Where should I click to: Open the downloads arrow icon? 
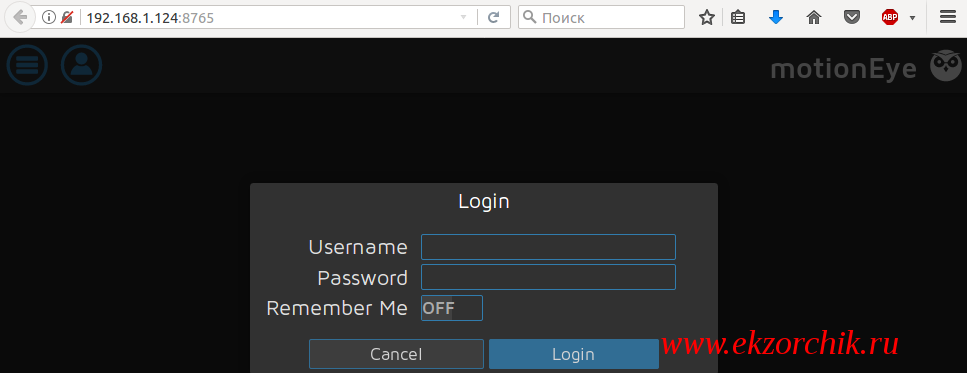[776, 18]
